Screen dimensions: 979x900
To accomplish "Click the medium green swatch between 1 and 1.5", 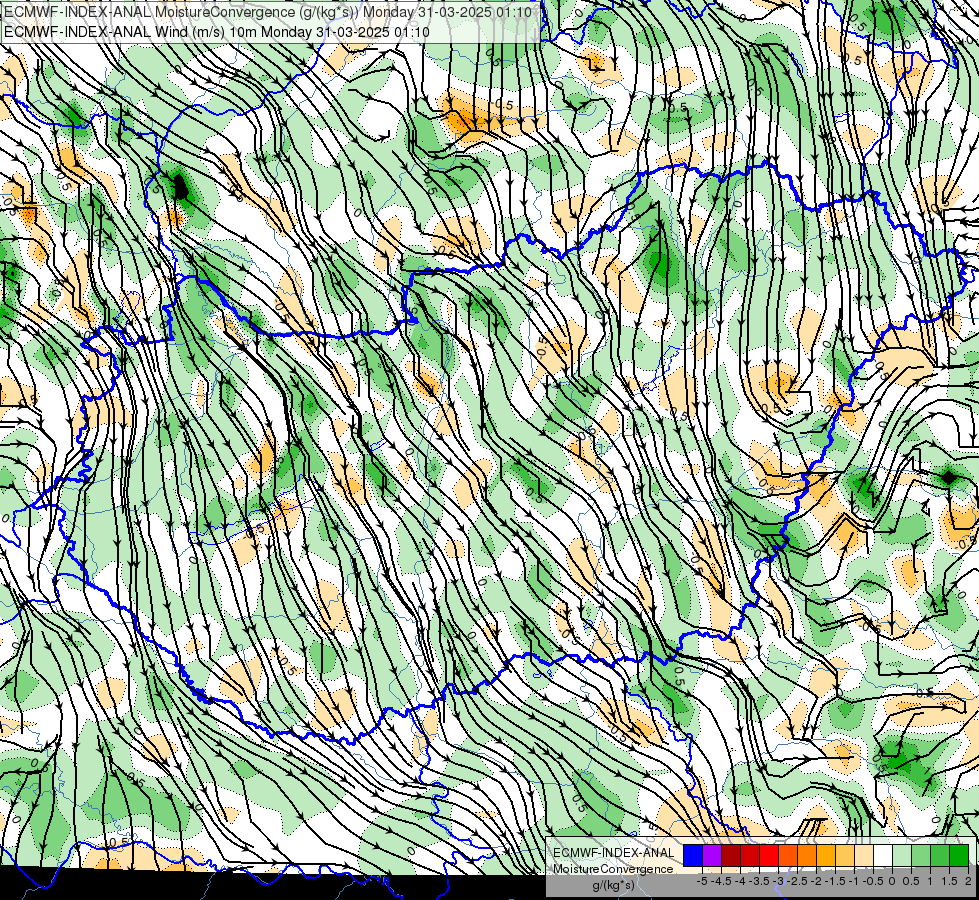I will point(940,856).
